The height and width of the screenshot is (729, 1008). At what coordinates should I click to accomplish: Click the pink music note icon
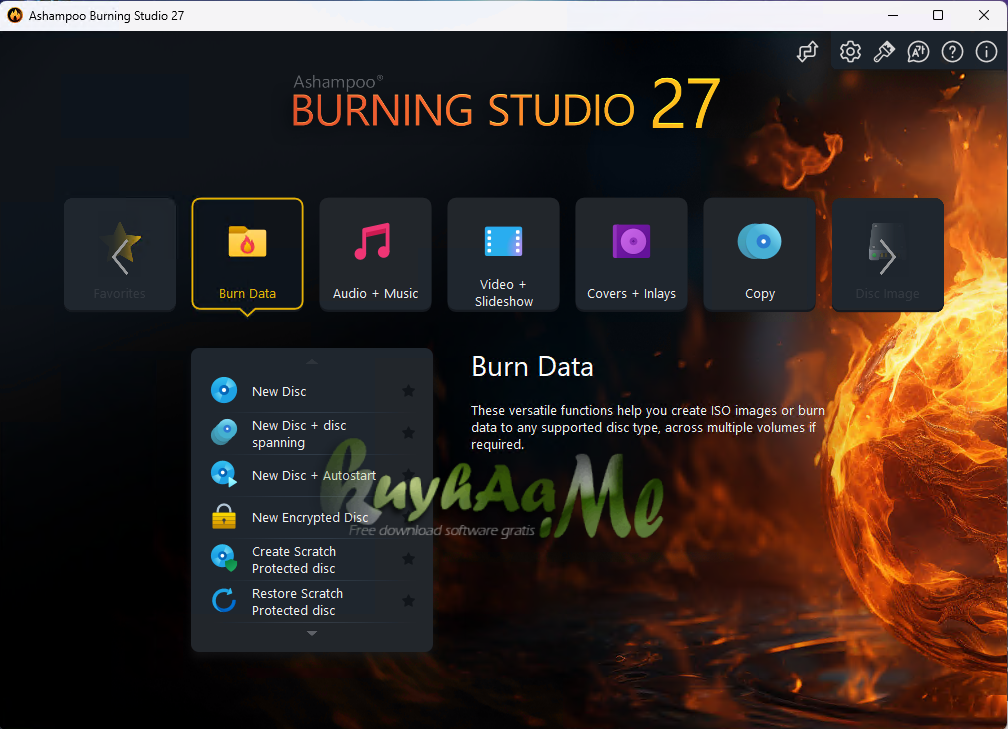(372, 242)
